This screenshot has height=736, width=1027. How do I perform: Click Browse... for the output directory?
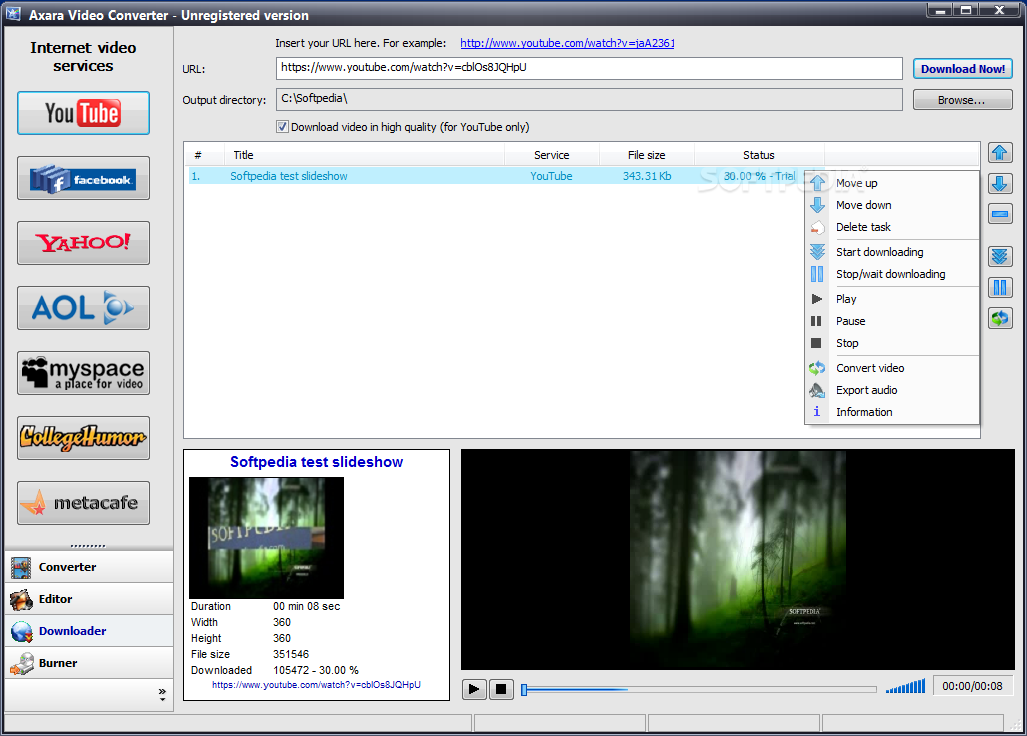coord(962,100)
